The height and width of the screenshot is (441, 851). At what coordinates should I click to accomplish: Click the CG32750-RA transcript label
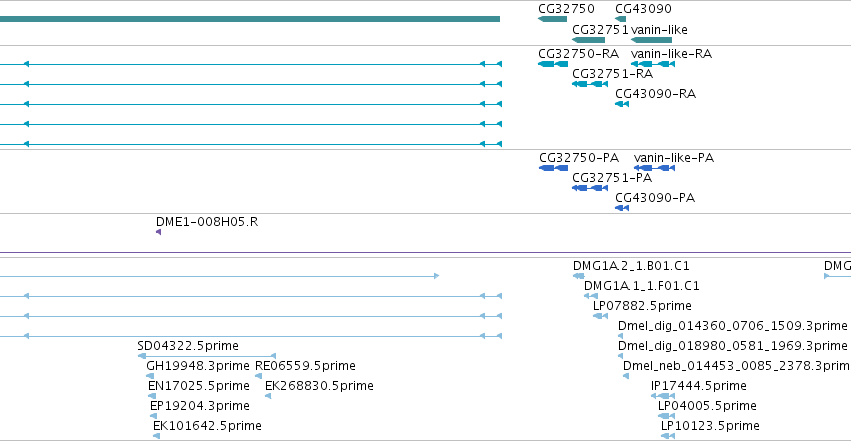click(579, 54)
